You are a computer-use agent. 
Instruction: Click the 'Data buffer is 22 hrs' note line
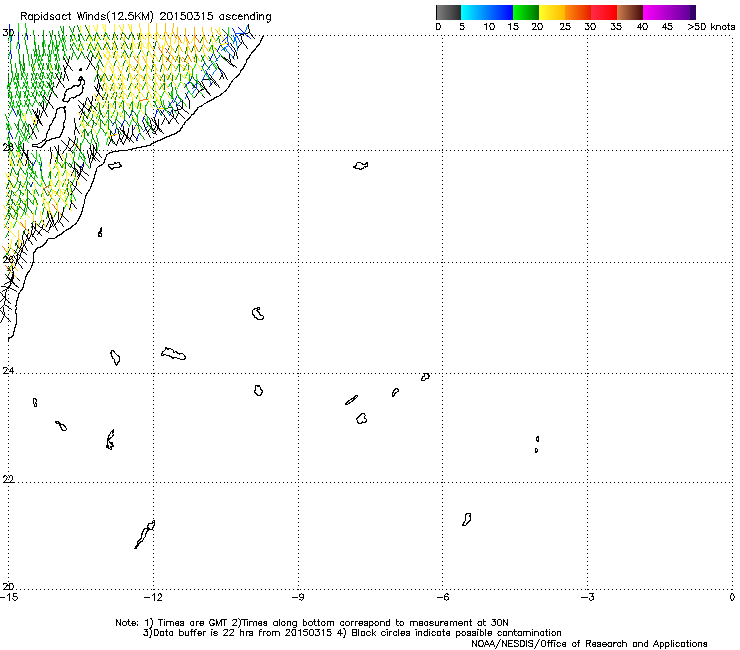[352, 633]
